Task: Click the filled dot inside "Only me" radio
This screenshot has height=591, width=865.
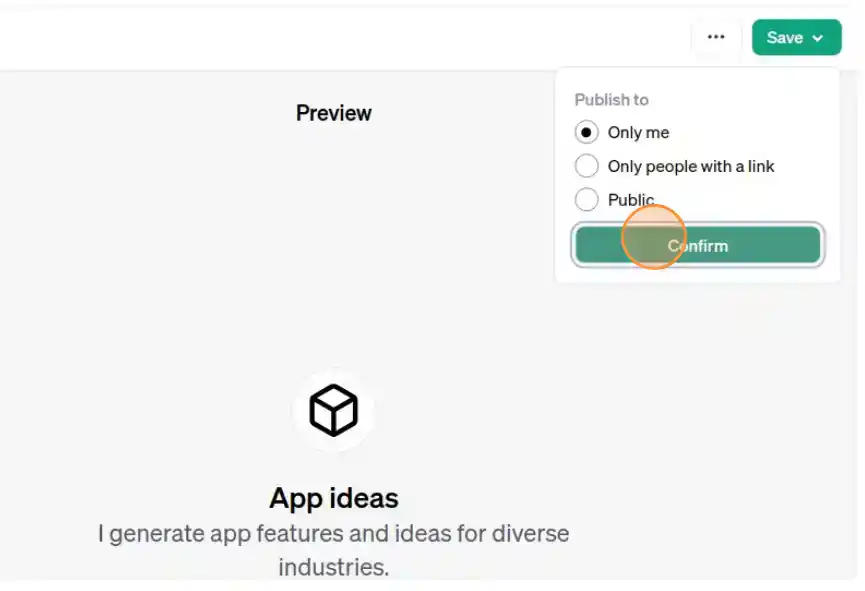Action: (587, 132)
